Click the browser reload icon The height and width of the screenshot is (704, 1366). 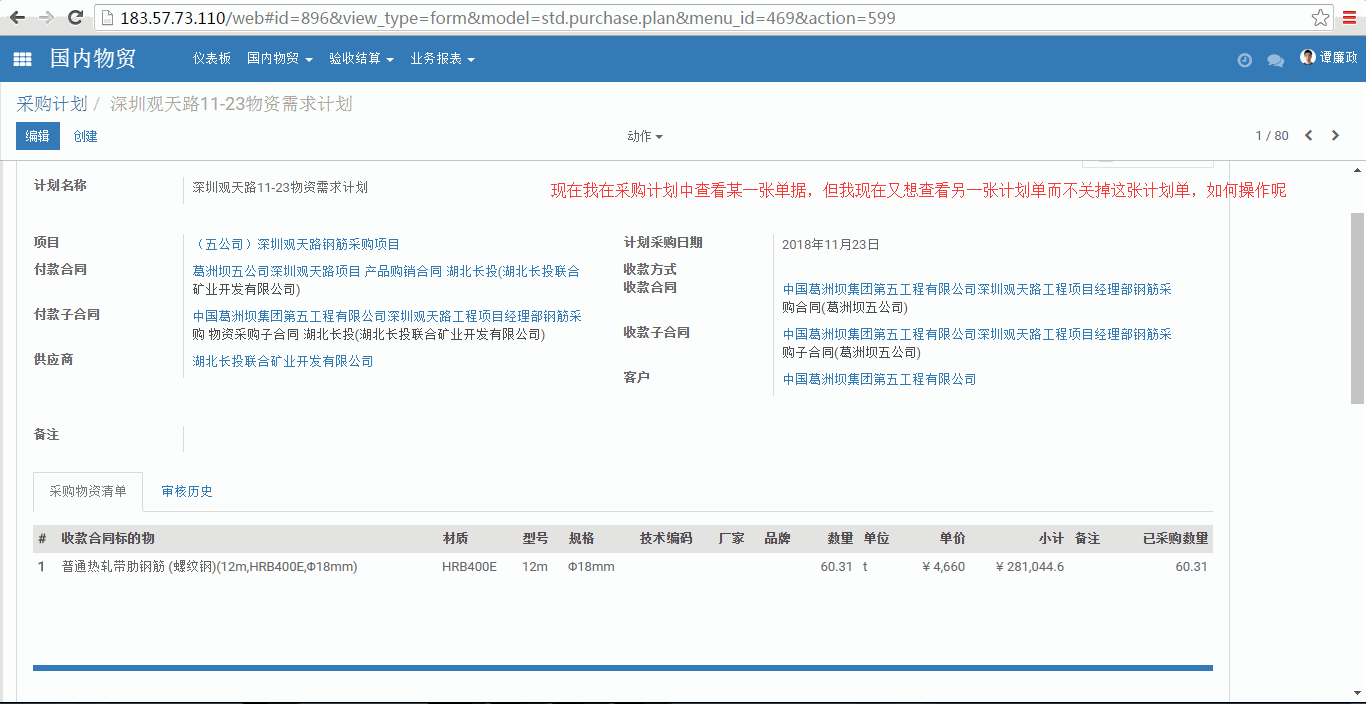(x=75, y=18)
